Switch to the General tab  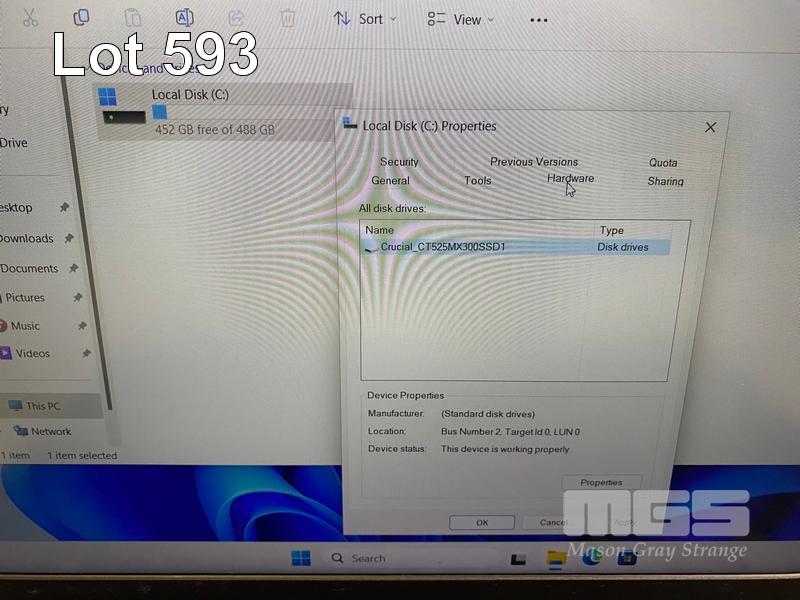tap(390, 181)
